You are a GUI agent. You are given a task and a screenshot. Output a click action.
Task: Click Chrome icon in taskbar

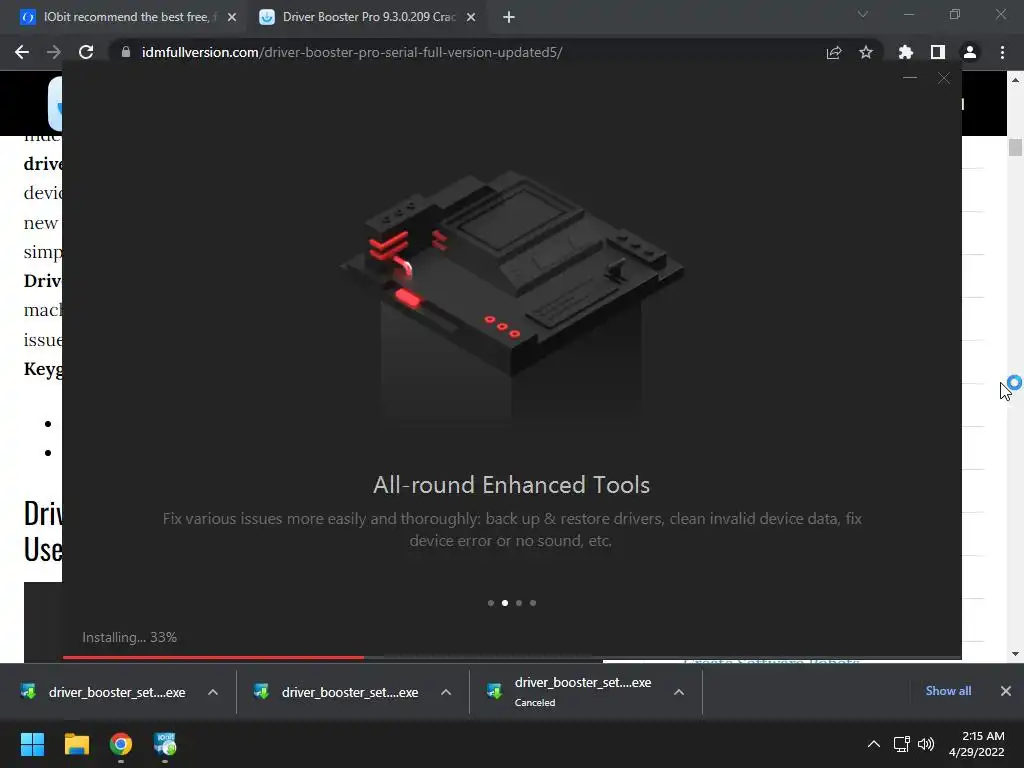(x=121, y=744)
